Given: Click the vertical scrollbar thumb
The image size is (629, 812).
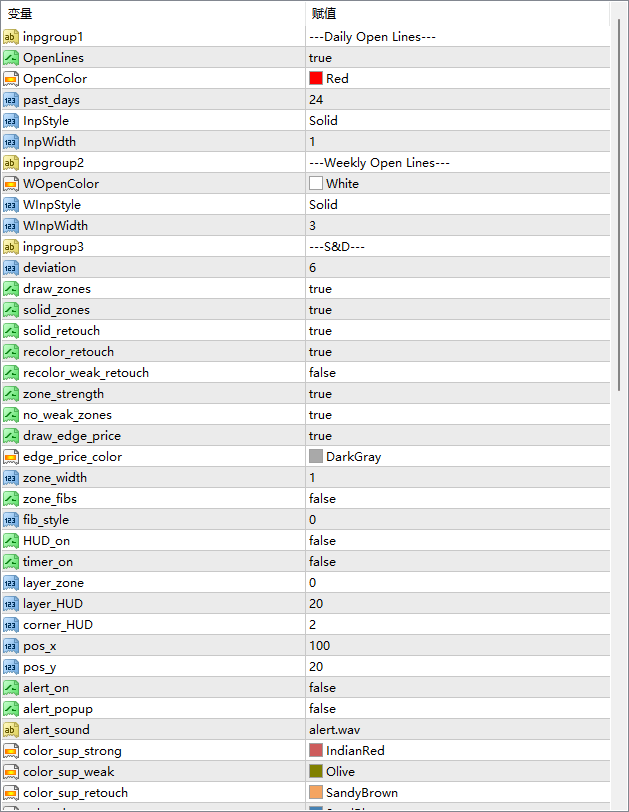Looking at the screenshot, I should (619, 205).
